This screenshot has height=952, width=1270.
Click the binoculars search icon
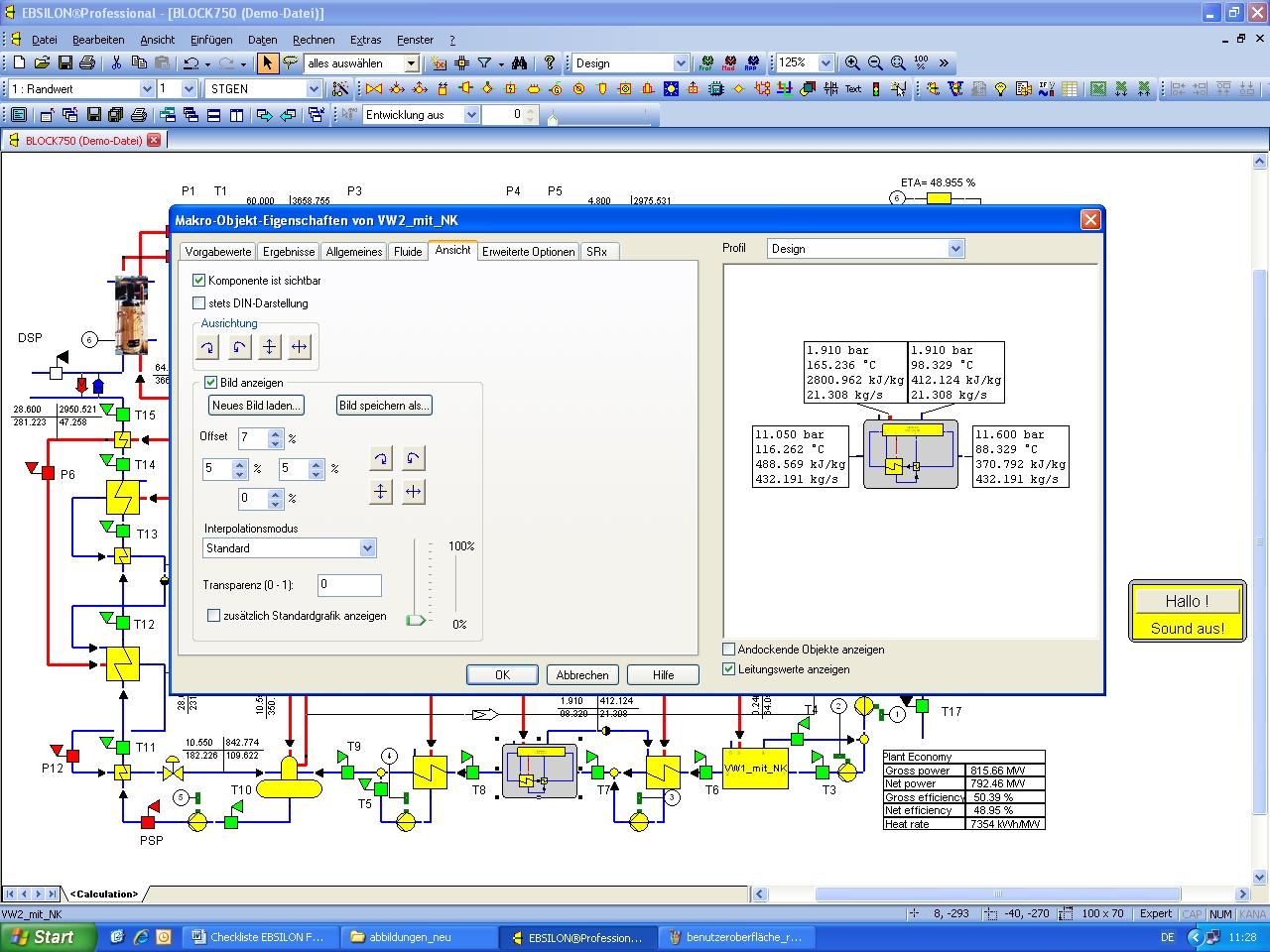point(519,62)
